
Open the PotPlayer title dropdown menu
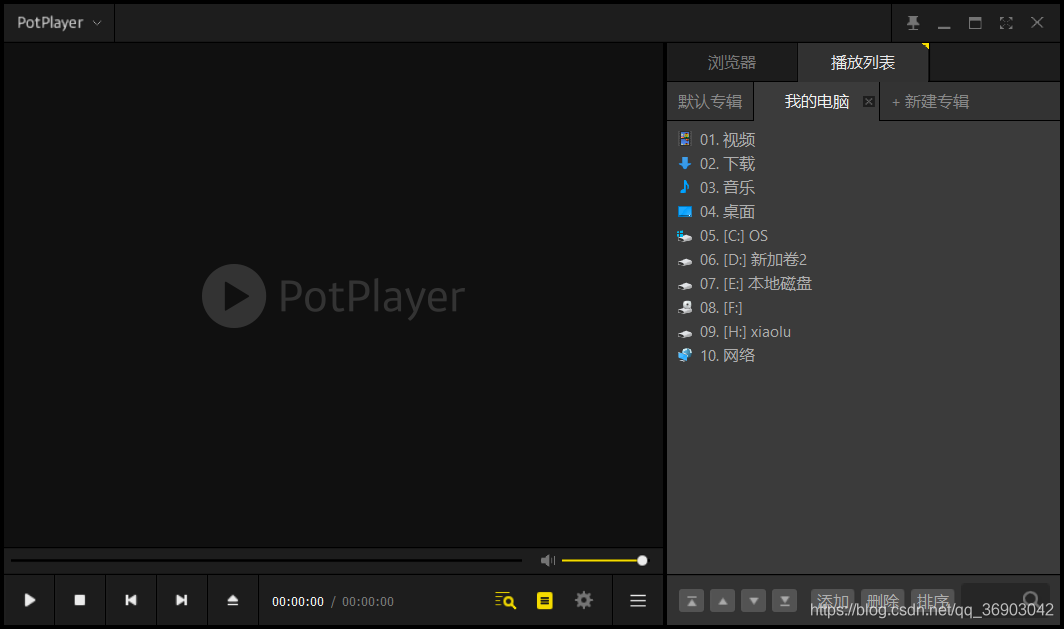tap(57, 22)
